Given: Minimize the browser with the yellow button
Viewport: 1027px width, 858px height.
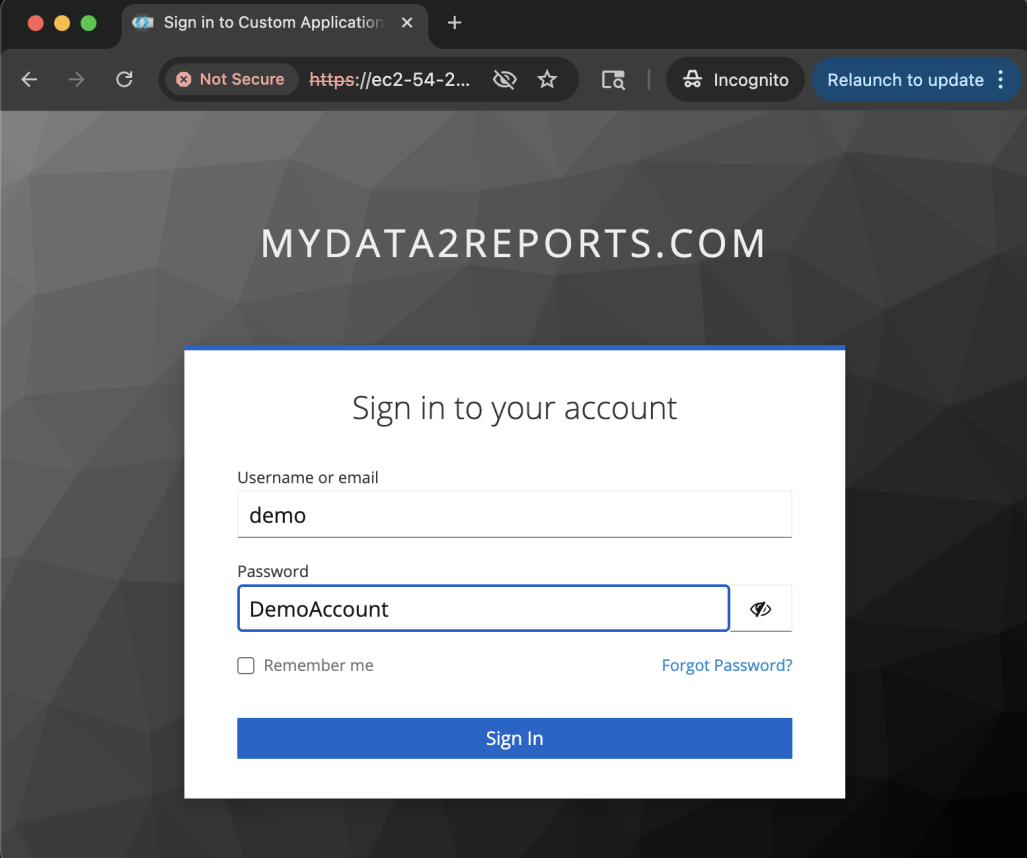Looking at the screenshot, I should pyautogui.click(x=62, y=23).
